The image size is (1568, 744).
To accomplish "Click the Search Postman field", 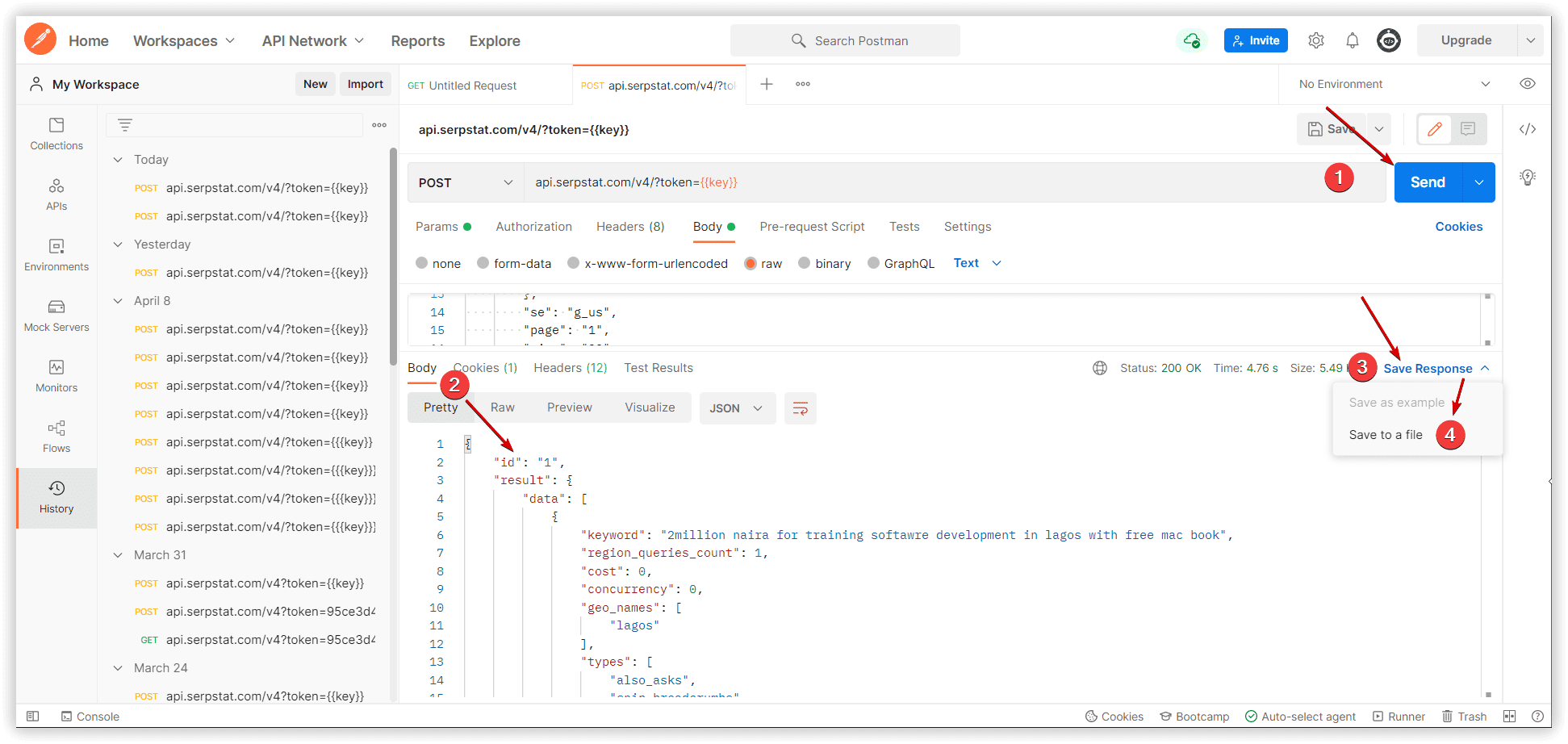I will click(845, 40).
